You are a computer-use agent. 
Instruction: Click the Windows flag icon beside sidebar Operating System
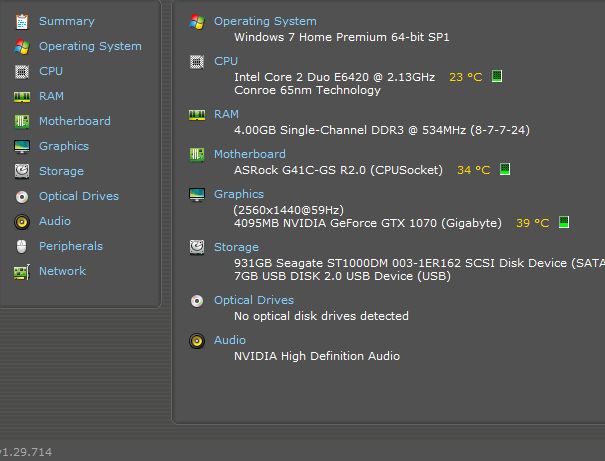(x=22, y=47)
